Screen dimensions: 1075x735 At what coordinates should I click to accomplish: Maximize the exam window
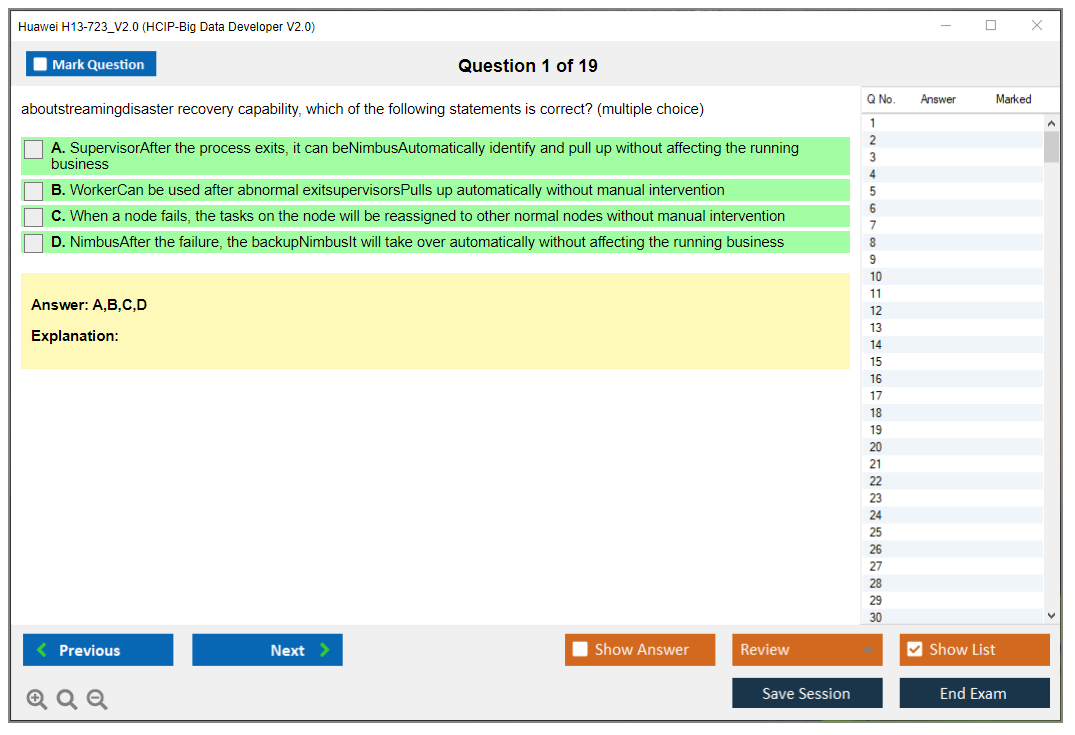[991, 26]
